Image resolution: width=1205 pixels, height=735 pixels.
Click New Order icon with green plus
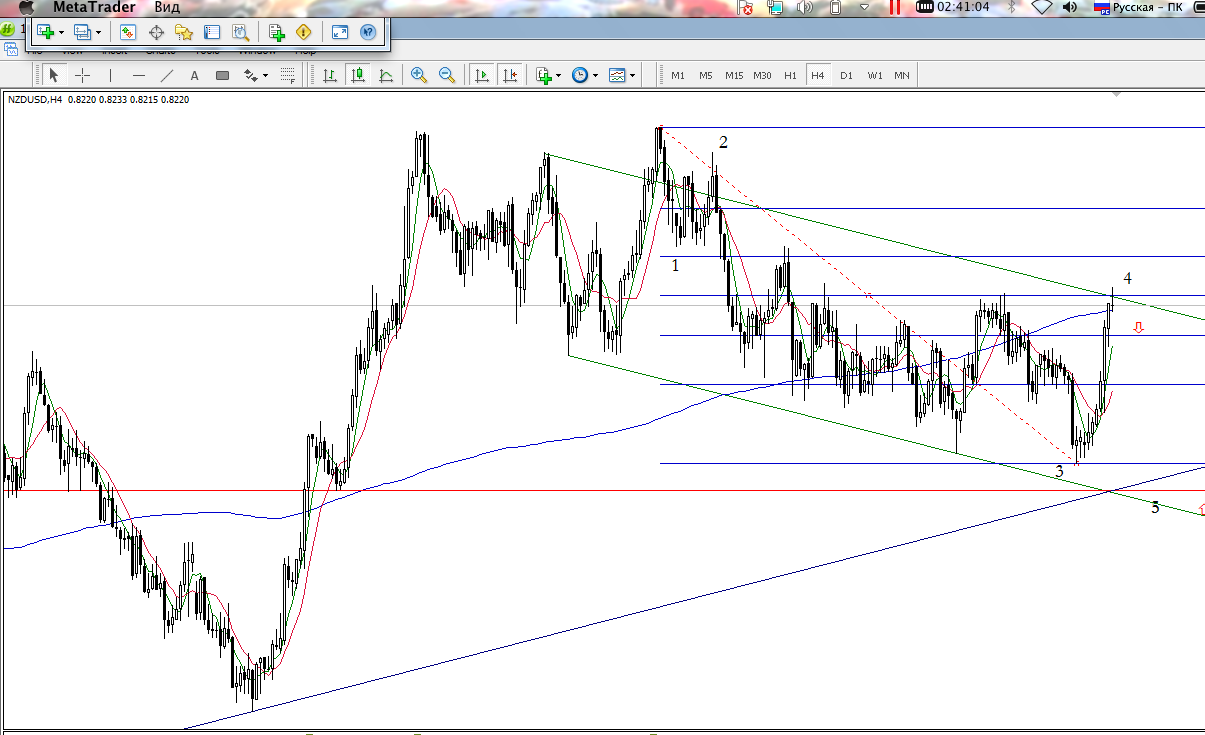click(277, 32)
